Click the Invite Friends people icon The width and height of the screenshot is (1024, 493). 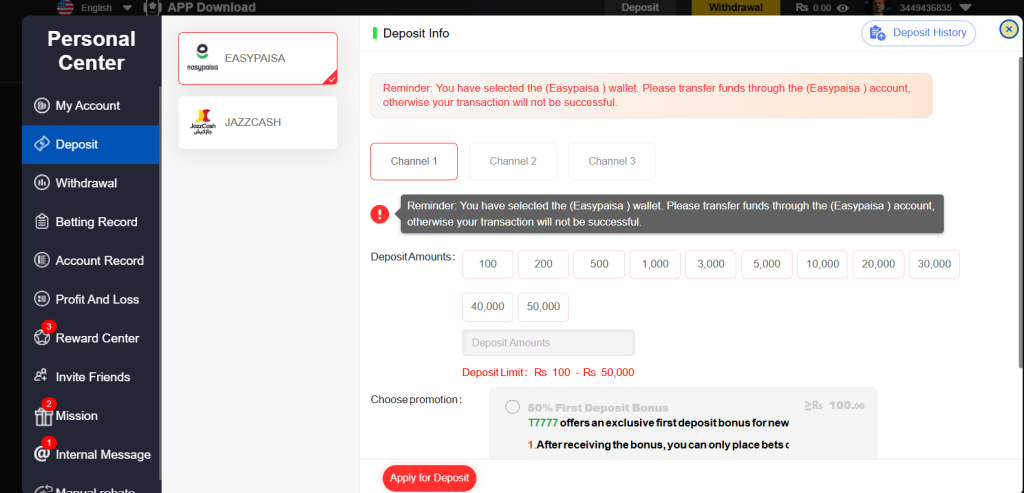point(42,376)
